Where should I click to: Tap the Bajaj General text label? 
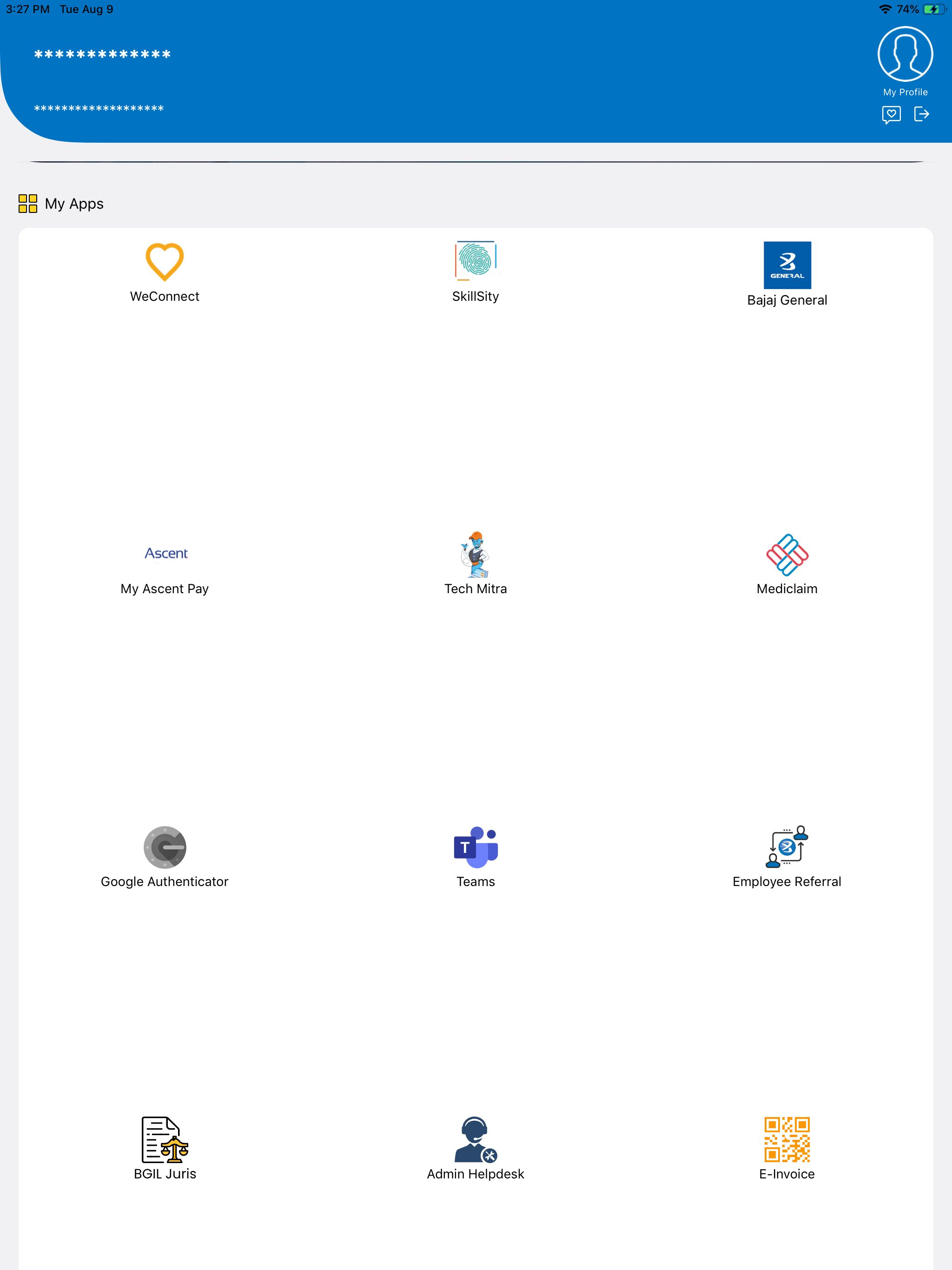787,300
